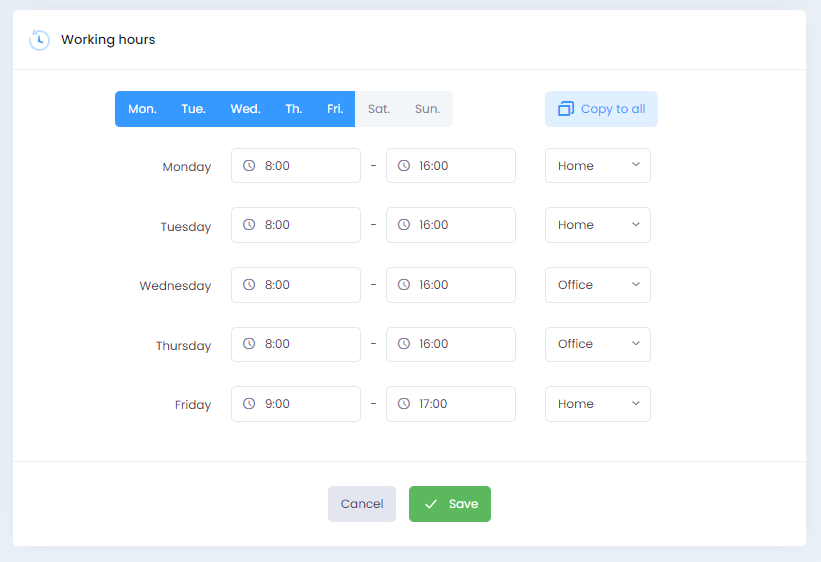Click clock icon in Monday start time
Image resolution: width=821 pixels, height=562 pixels.
pos(249,166)
